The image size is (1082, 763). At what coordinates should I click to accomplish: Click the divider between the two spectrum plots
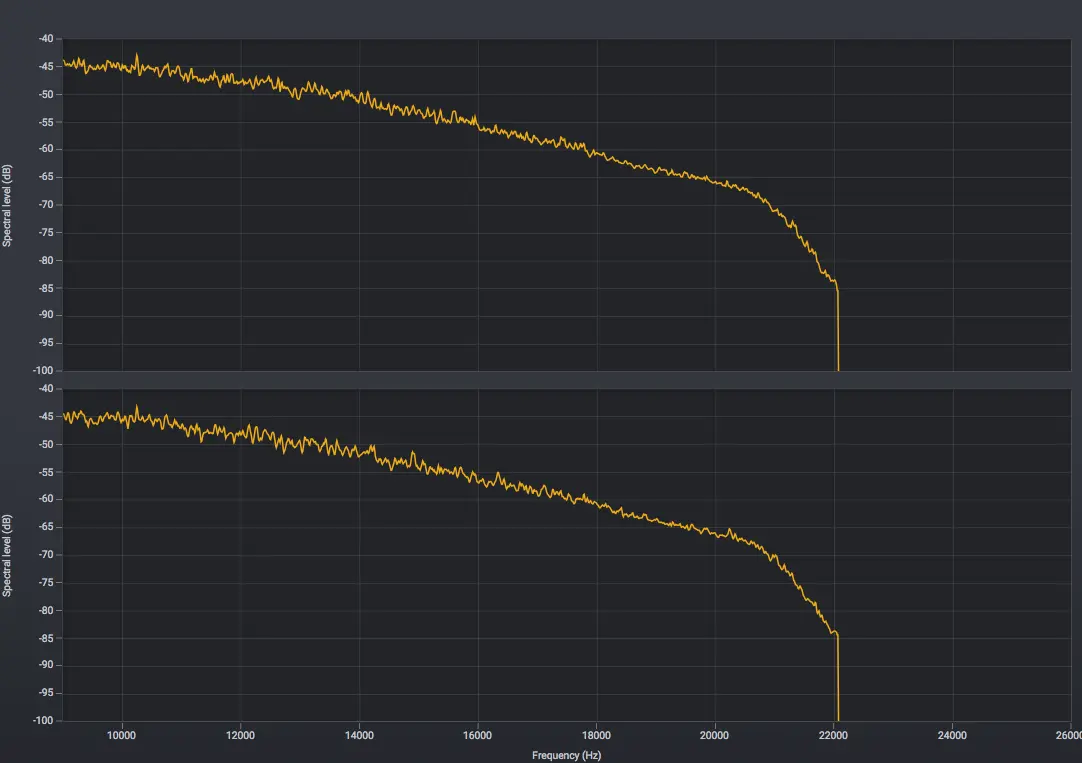click(566, 380)
